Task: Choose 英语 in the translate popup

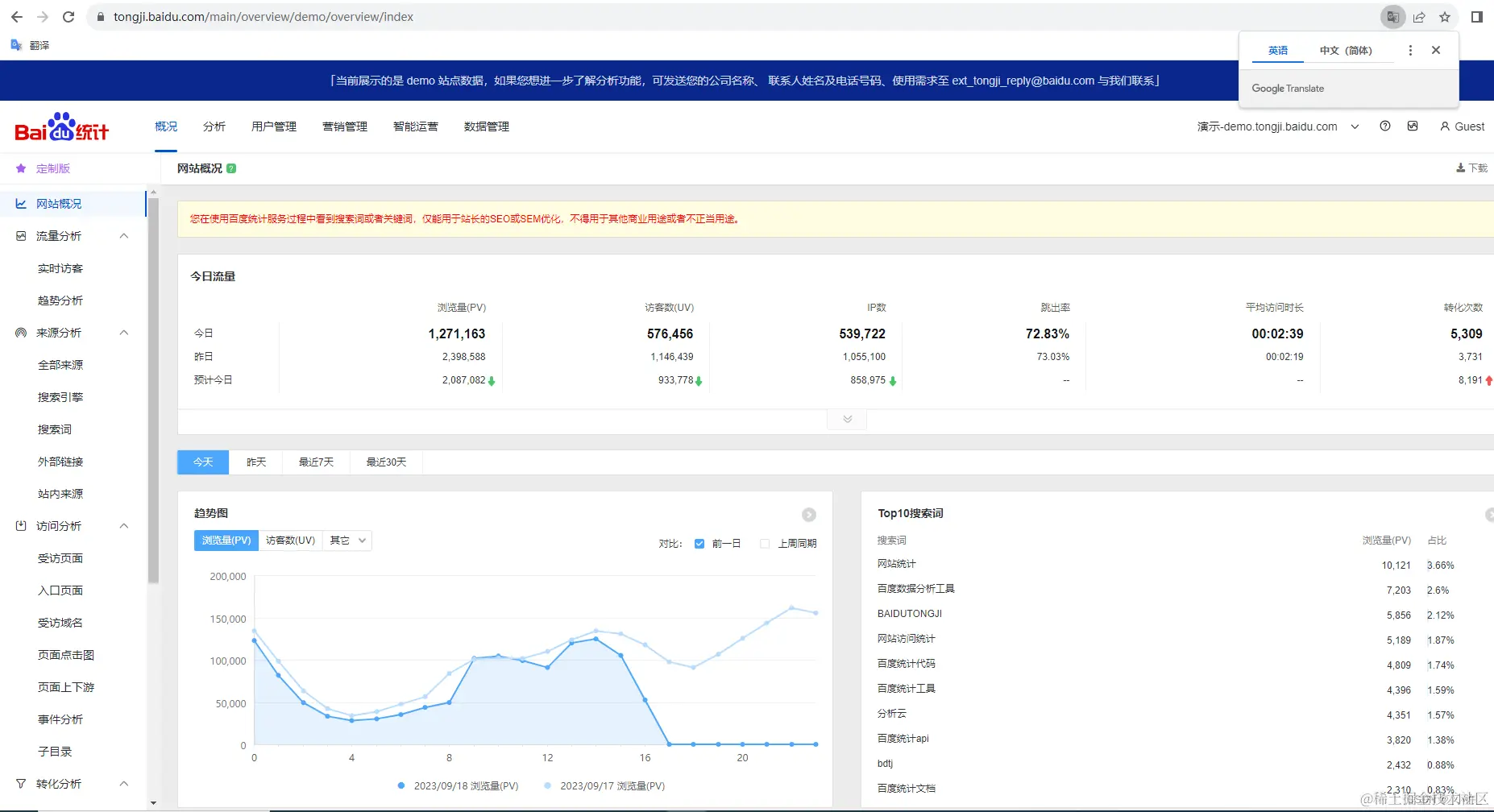Action: coord(1278,50)
